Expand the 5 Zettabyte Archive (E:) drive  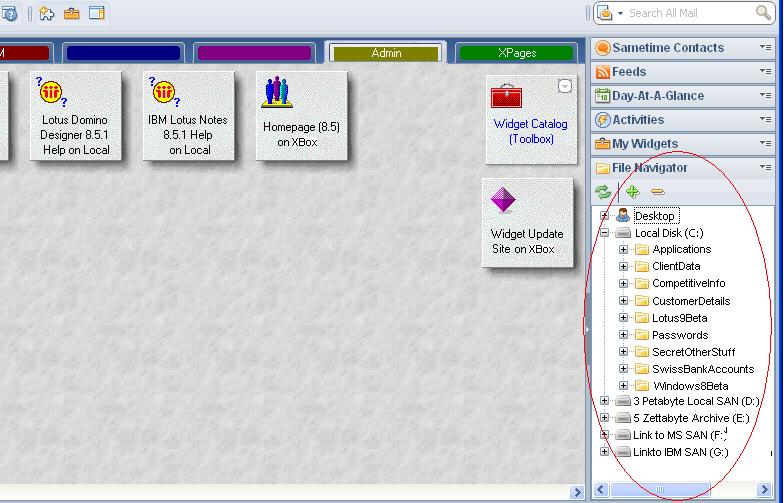point(604,418)
